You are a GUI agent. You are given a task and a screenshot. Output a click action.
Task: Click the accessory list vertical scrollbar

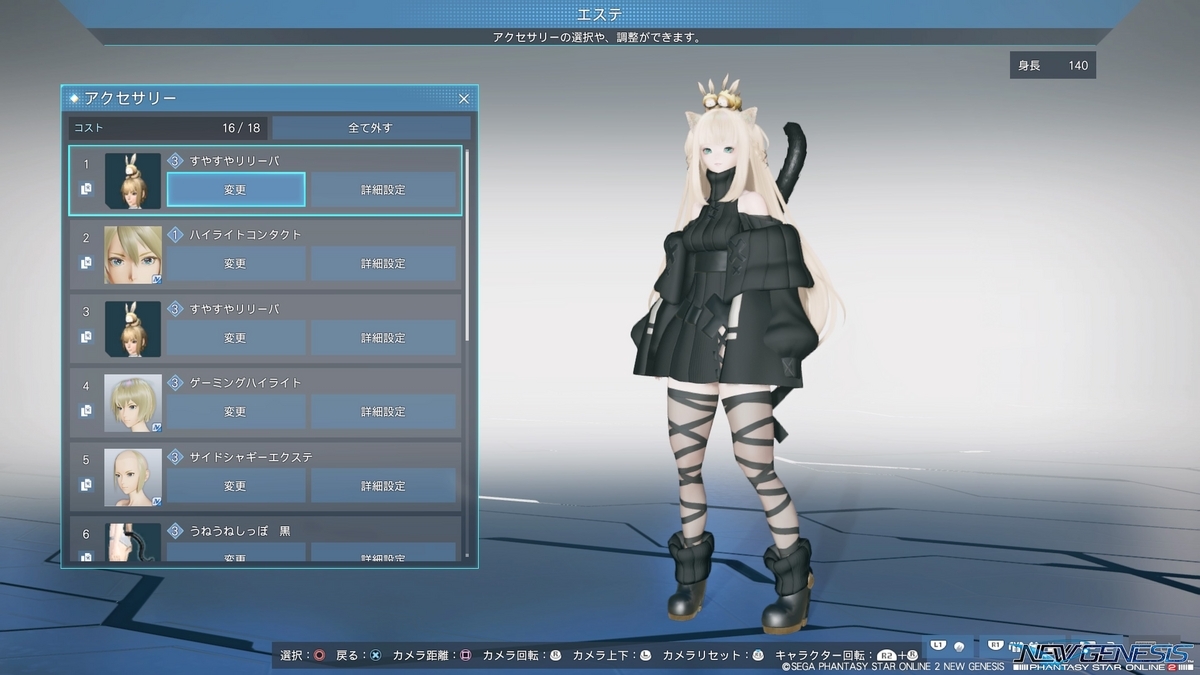point(467,245)
